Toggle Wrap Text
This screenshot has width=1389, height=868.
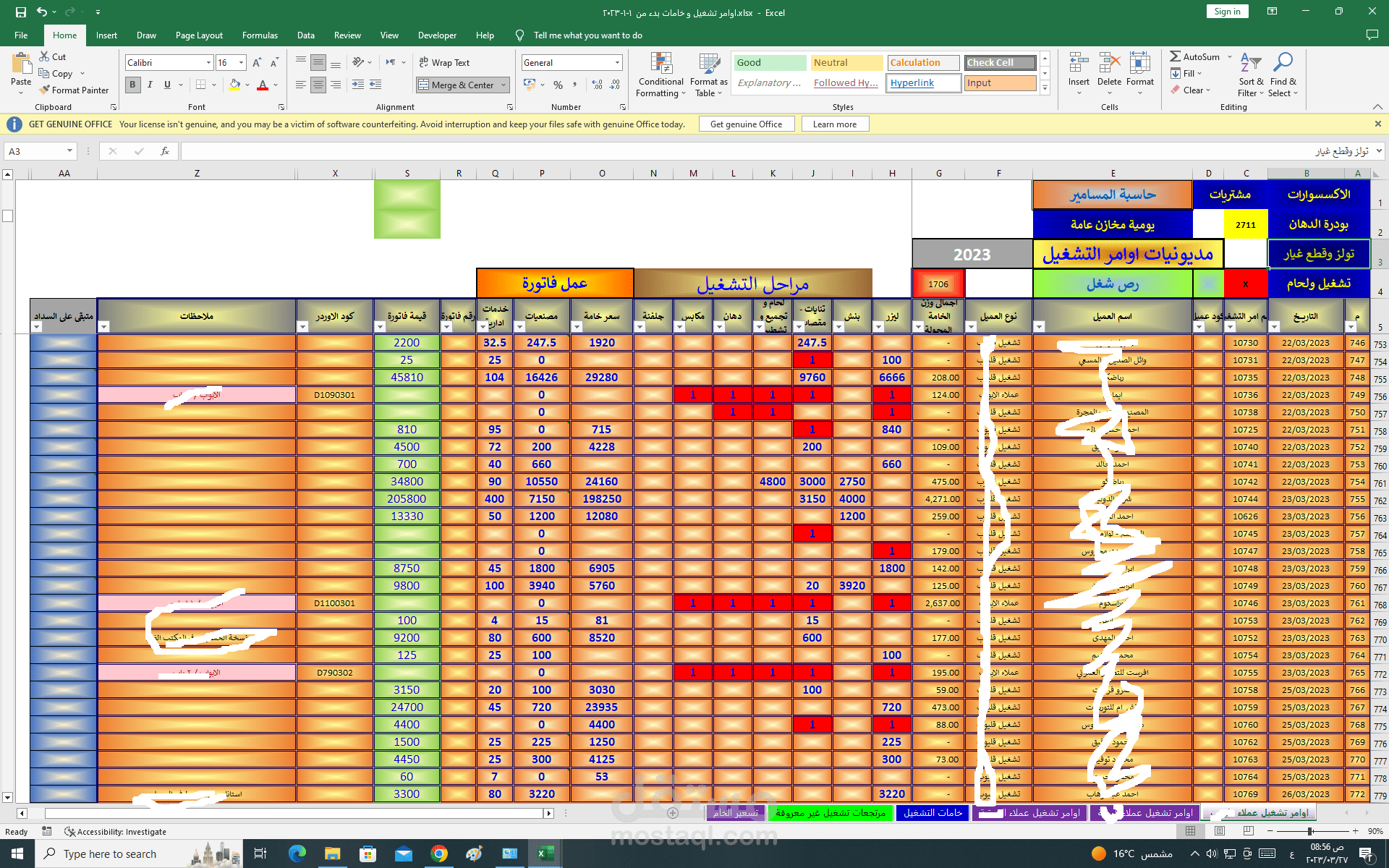click(x=444, y=63)
